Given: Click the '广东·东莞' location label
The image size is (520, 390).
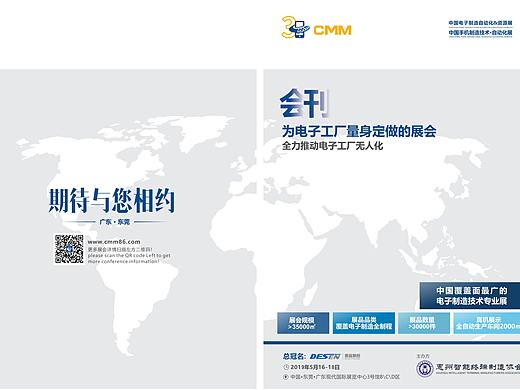Looking at the screenshot, I should point(114,222).
